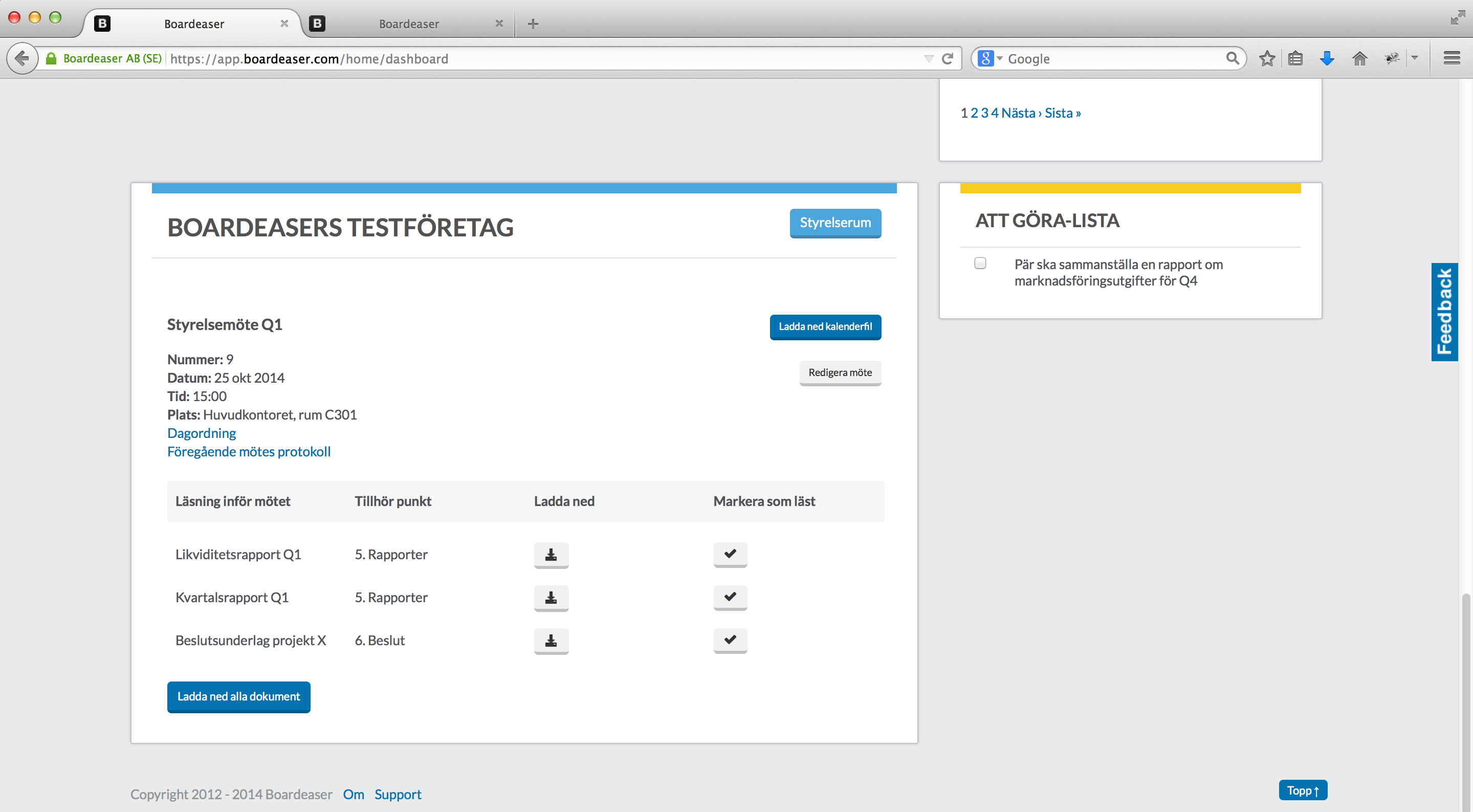The width and height of the screenshot is (1473, 812).
Task: Open search engine selector dropdown
Action: point(991,58)
